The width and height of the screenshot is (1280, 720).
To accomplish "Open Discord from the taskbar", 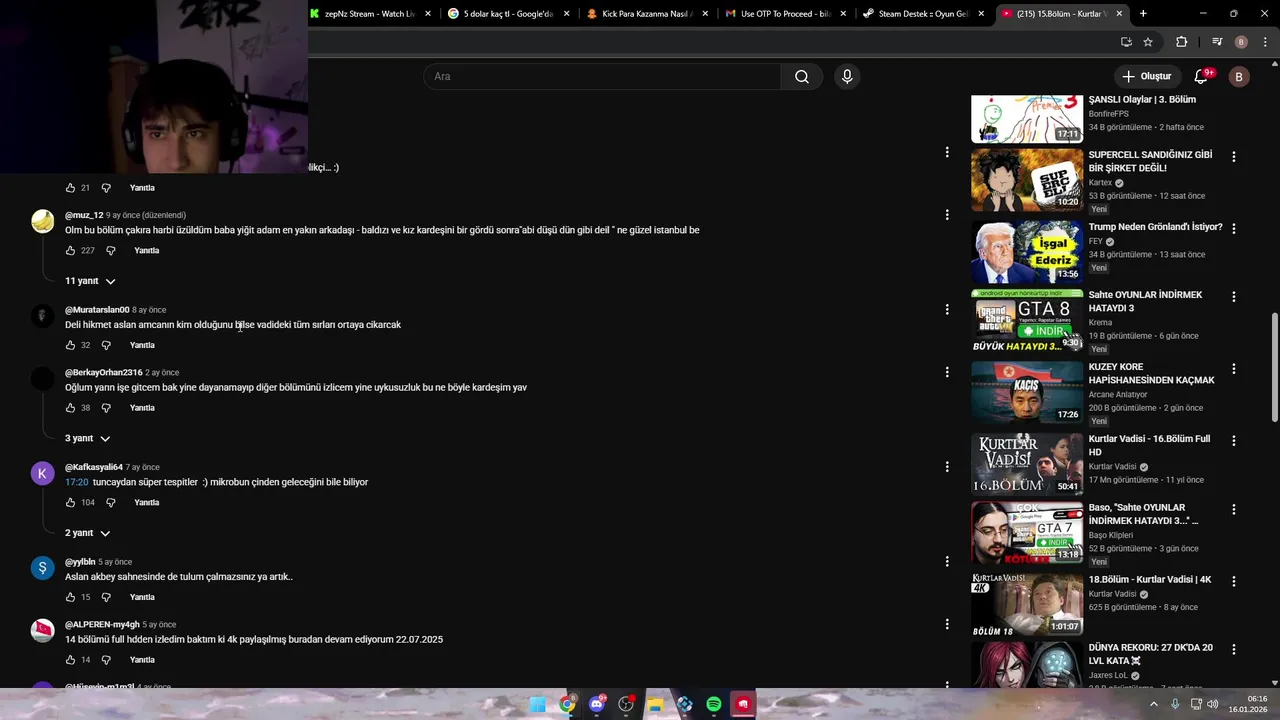I will coord(597,704).
